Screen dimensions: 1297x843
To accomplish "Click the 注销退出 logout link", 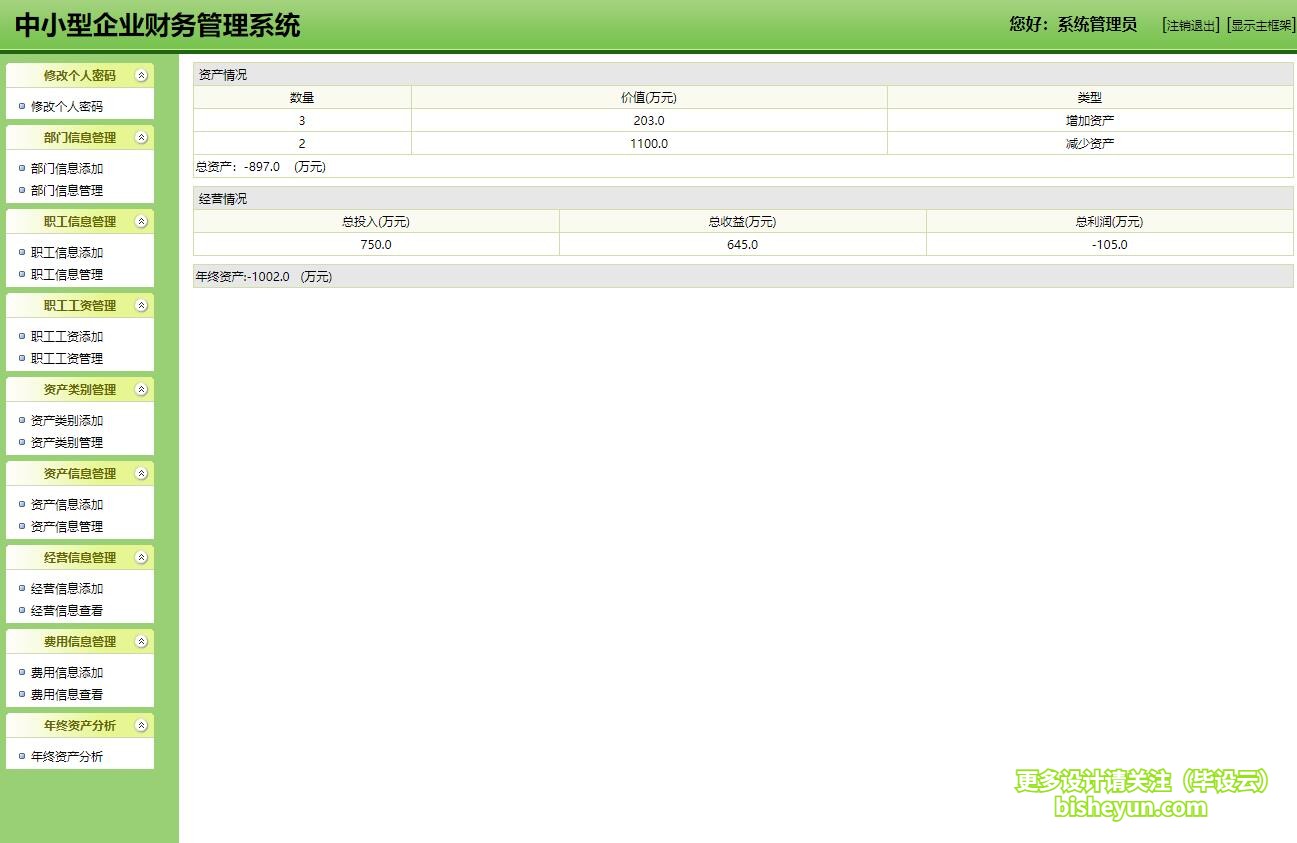I will (x=1190, y=26).
